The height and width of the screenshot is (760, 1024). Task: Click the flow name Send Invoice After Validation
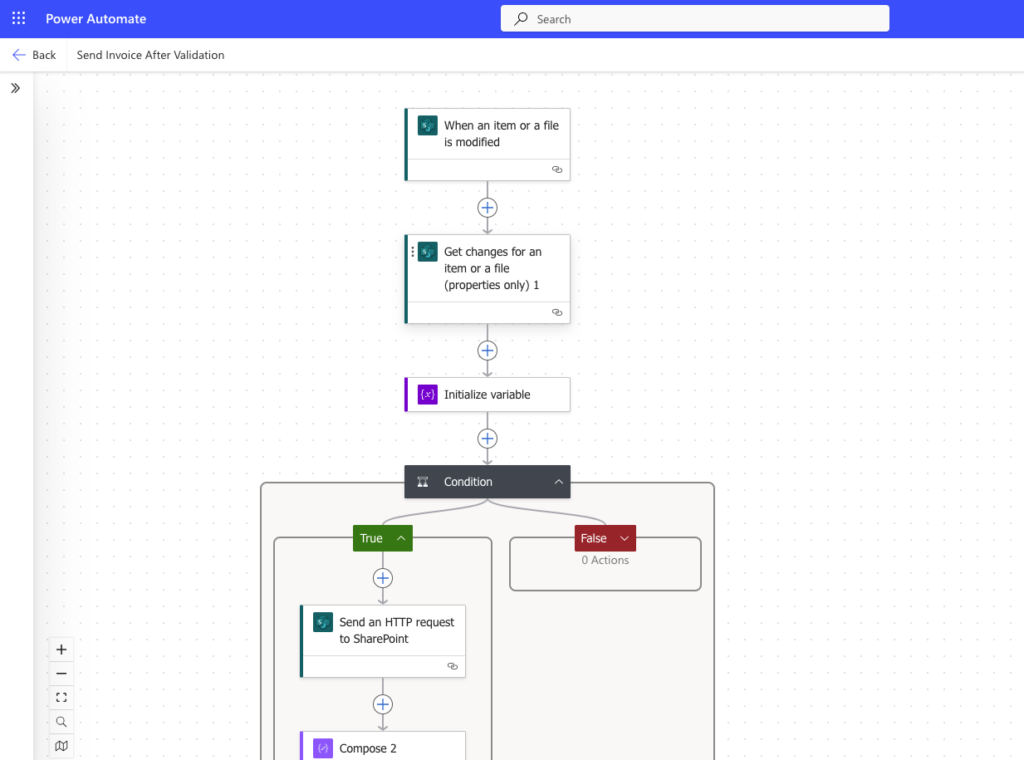pyautogui.click(x=150, y=55)
